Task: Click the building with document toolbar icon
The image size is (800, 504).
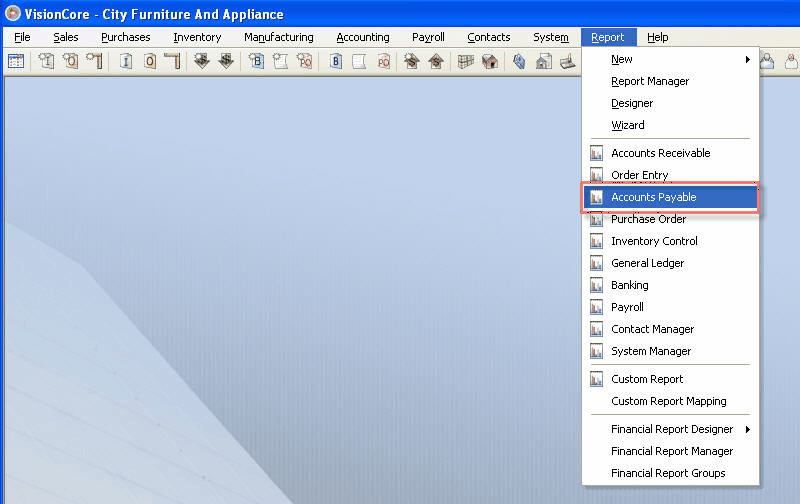Action: click(x=544, y=61)
